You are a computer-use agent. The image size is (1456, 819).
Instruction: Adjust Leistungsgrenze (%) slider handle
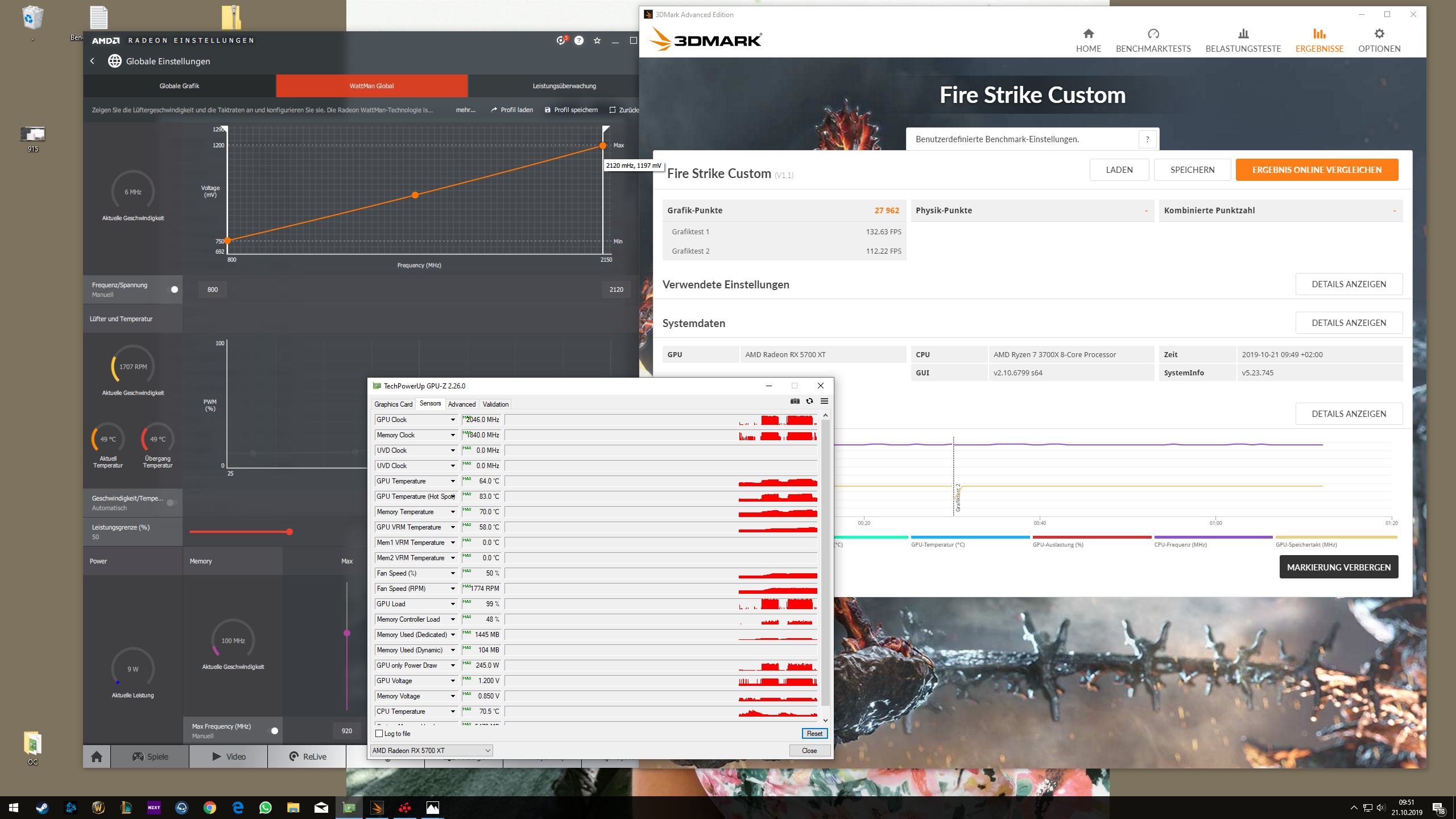click(289, 532)
